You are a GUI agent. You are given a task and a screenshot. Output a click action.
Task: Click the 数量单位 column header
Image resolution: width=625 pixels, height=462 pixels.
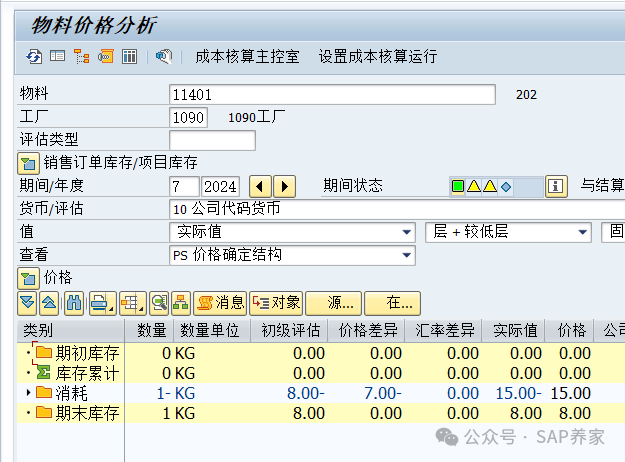pyautogui.click(x=212, y=330)
